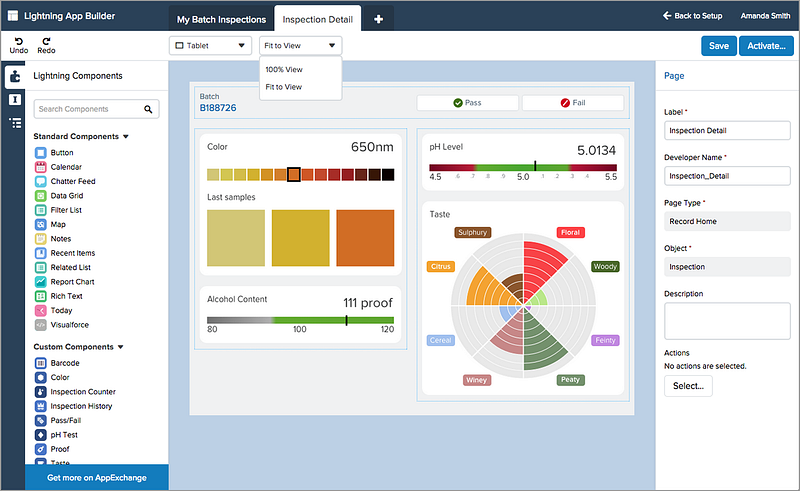Select the Button component icon
This screenshot has width=800, height=491.
pos(41,153)
